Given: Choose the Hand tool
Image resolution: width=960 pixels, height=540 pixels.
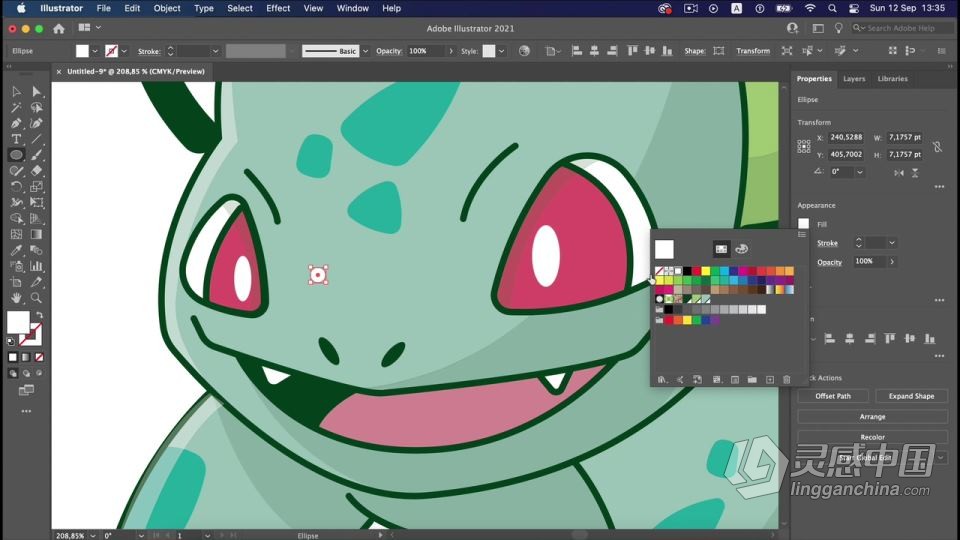Looking at the screenshot, I should (17, 298).
